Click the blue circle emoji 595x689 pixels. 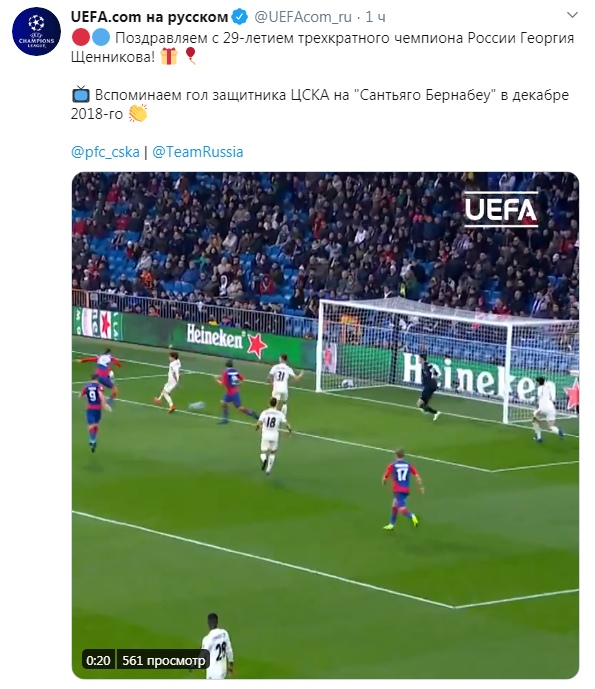pos(101,38)
